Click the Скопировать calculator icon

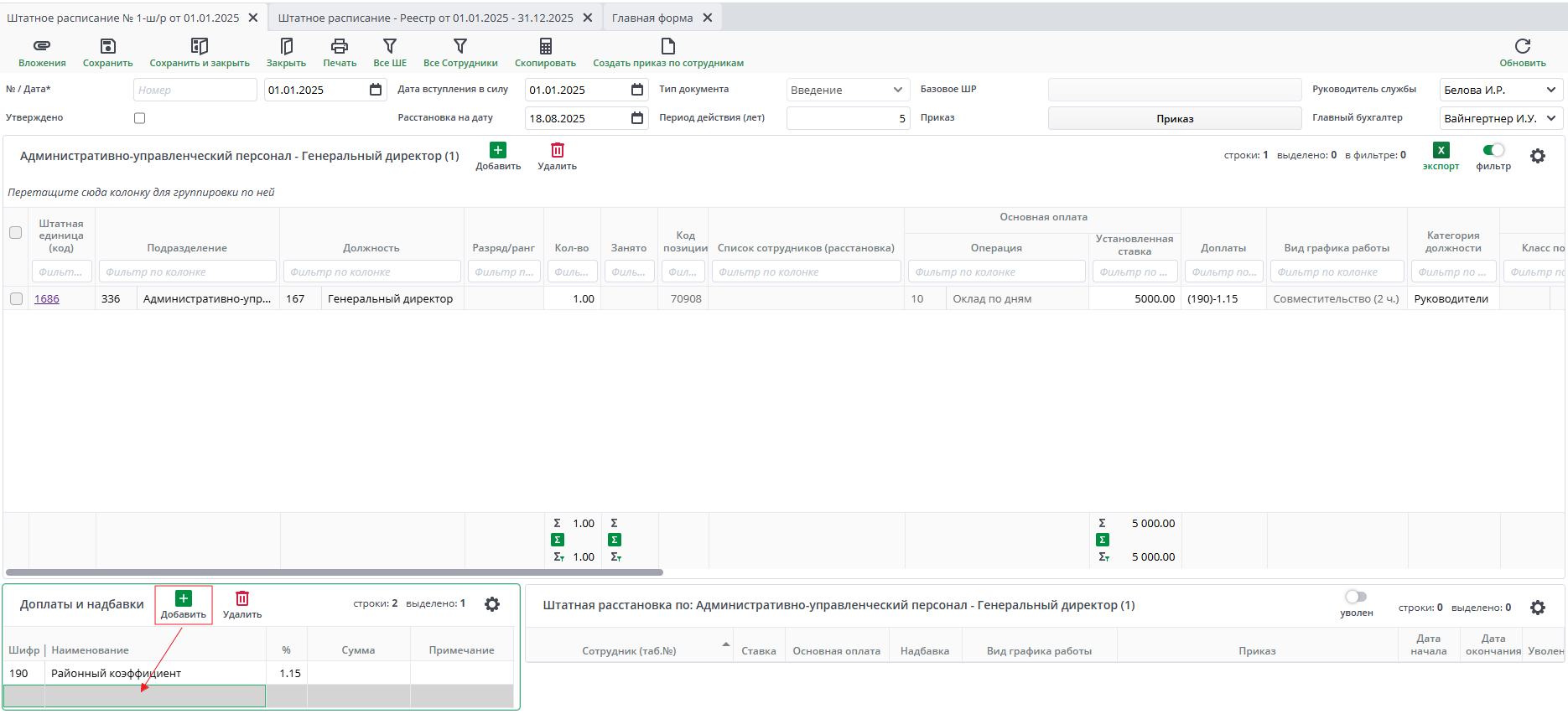(545, 46)
